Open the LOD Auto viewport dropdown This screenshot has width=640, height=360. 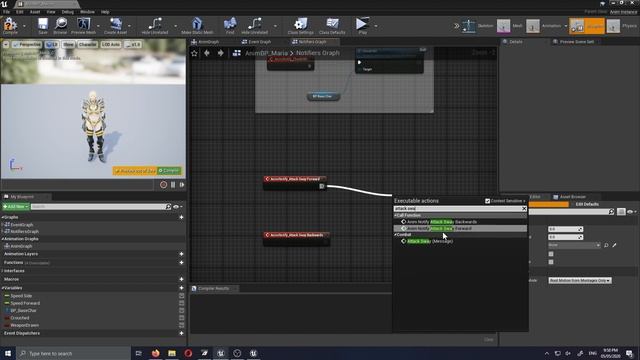click(x=111, y=44)
